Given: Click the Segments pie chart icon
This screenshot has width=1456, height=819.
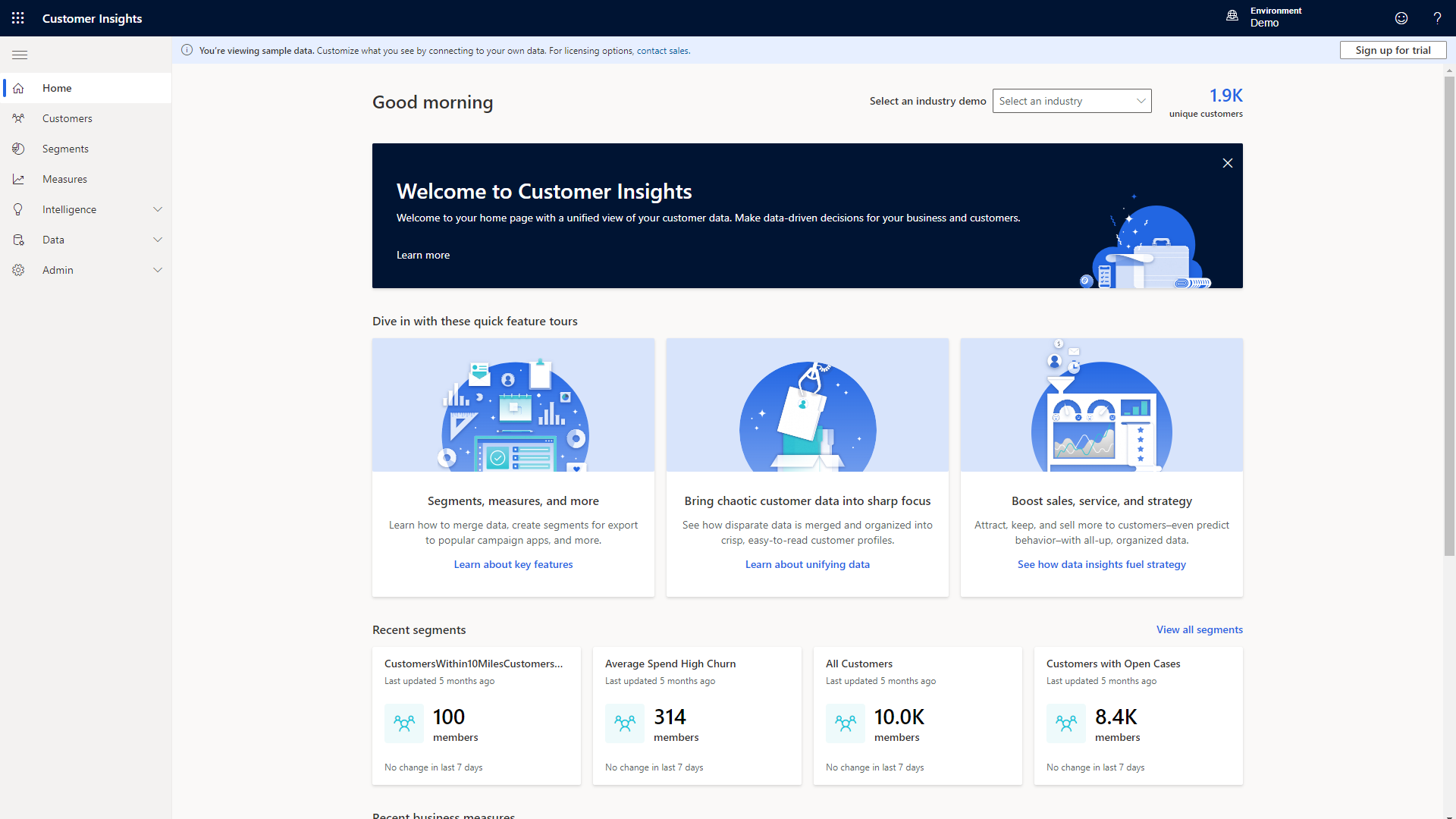Looking at the screenshot, I should 18,149.
